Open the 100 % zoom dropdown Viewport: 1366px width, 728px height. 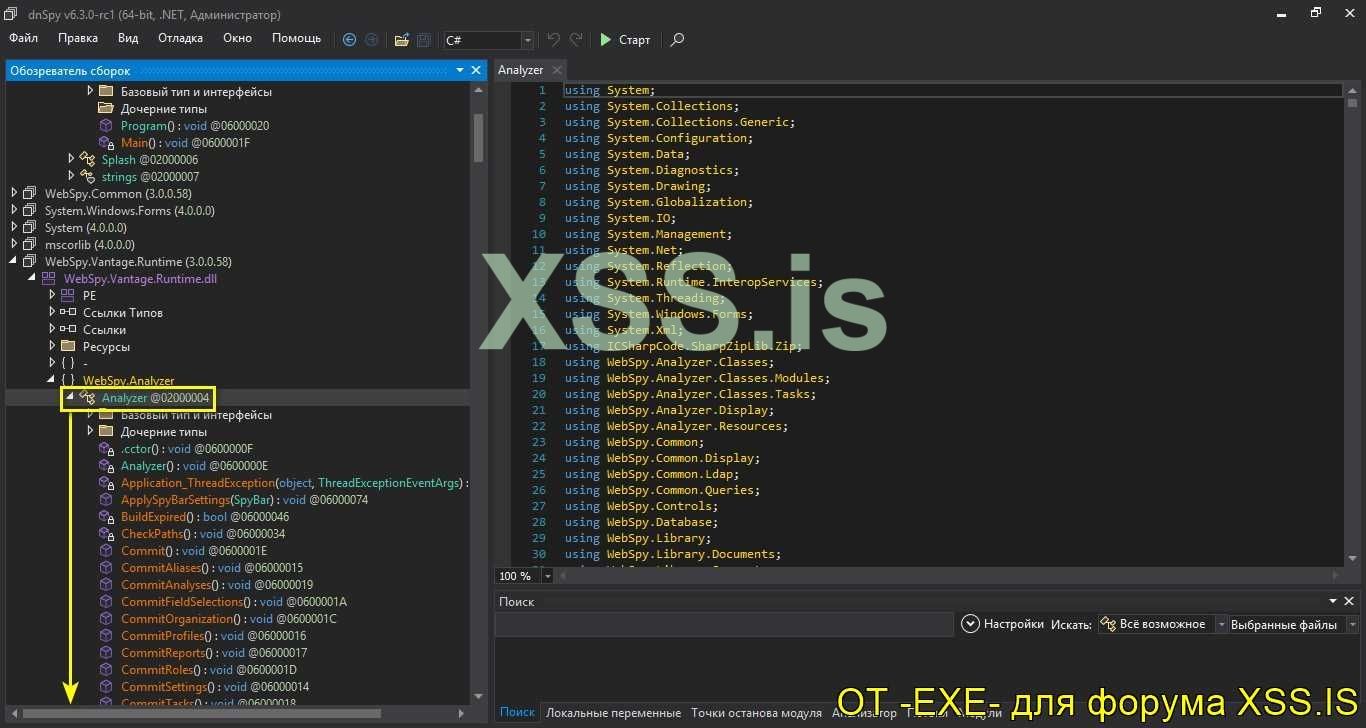point(547,576)
